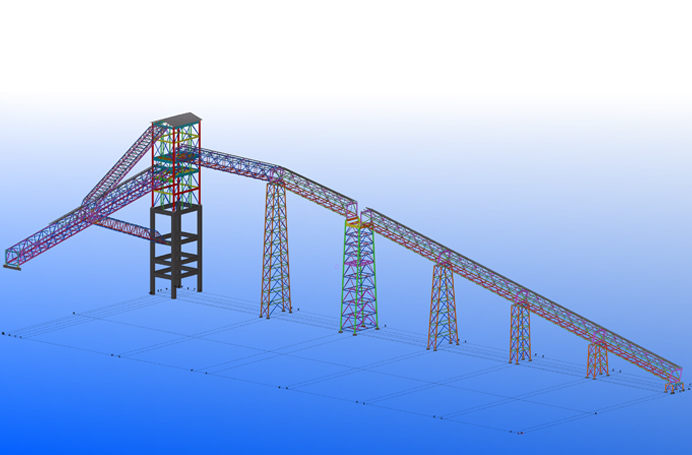Select the long gallery truss between third and fourth trestles
The height and width of the screenshot is (455, 692).
coord(482,272)
